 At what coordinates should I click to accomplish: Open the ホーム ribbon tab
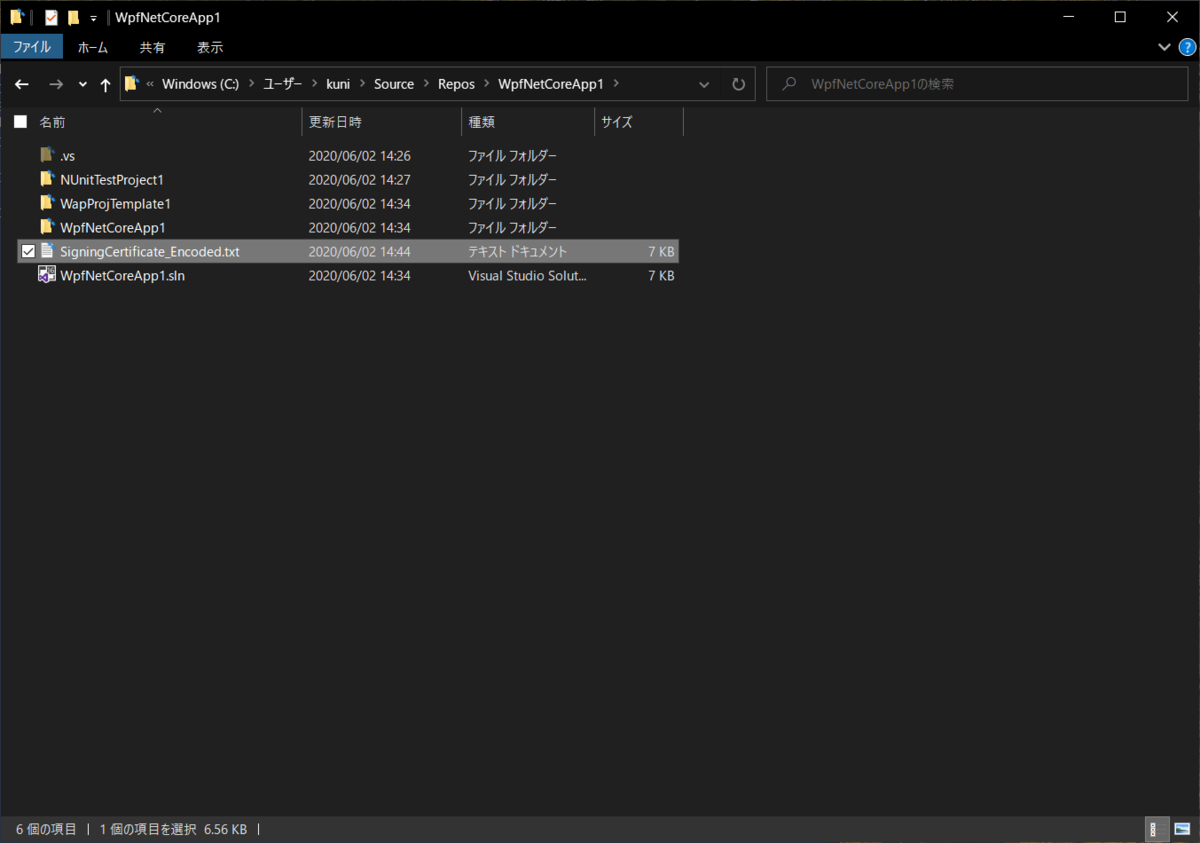[x=93, y=47]
